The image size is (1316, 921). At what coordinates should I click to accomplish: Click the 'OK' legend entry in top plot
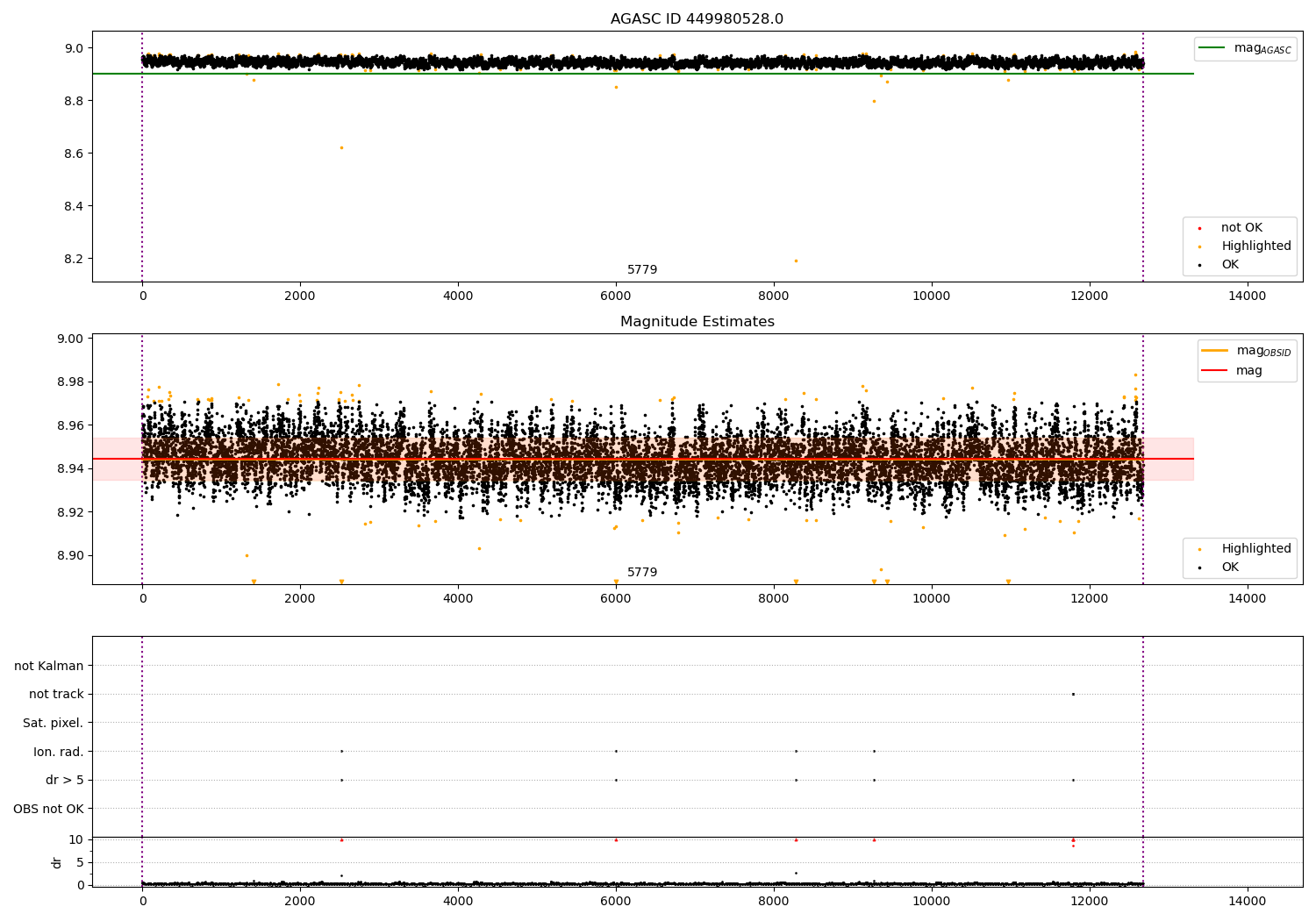point(1229,265)
